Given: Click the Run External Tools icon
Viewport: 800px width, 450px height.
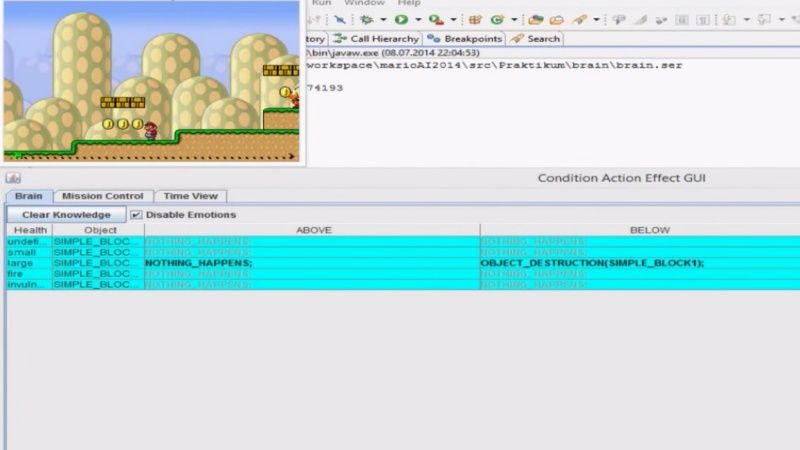Looking at the screenshot, I should tap(436, 20).
